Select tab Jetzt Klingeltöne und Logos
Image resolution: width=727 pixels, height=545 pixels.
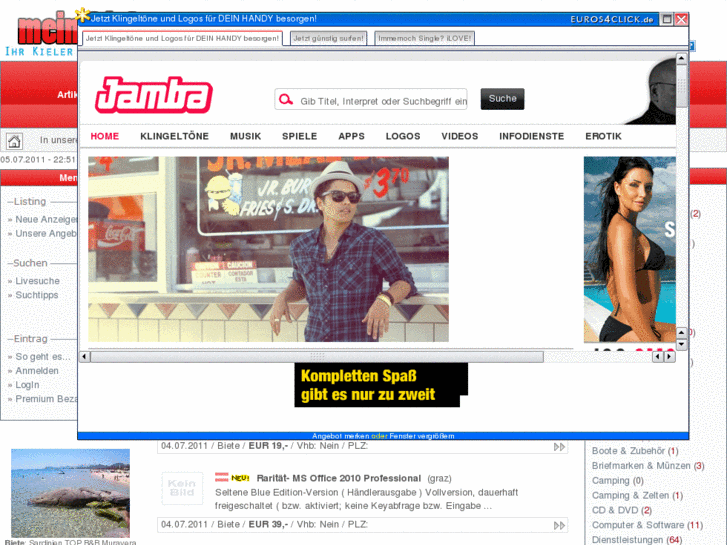(x=182, y=38)
